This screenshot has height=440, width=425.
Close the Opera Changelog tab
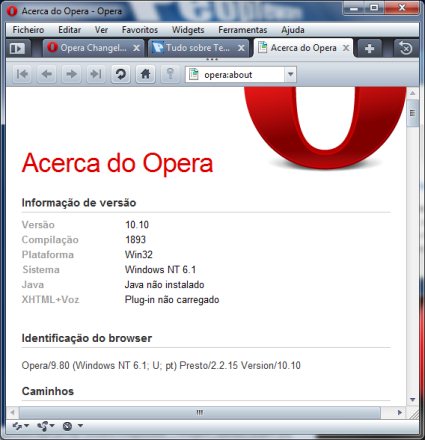pyautogui.click(x=136, y=48)
